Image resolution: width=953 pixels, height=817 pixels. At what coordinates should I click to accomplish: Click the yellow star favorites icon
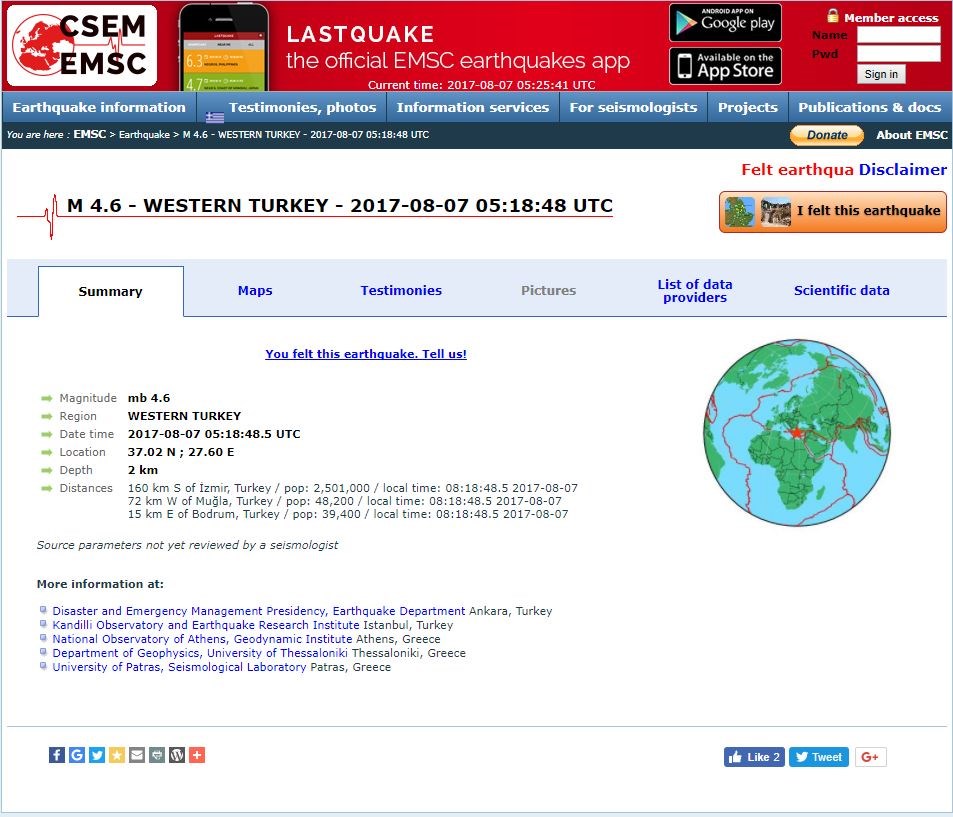click(117, 755)
